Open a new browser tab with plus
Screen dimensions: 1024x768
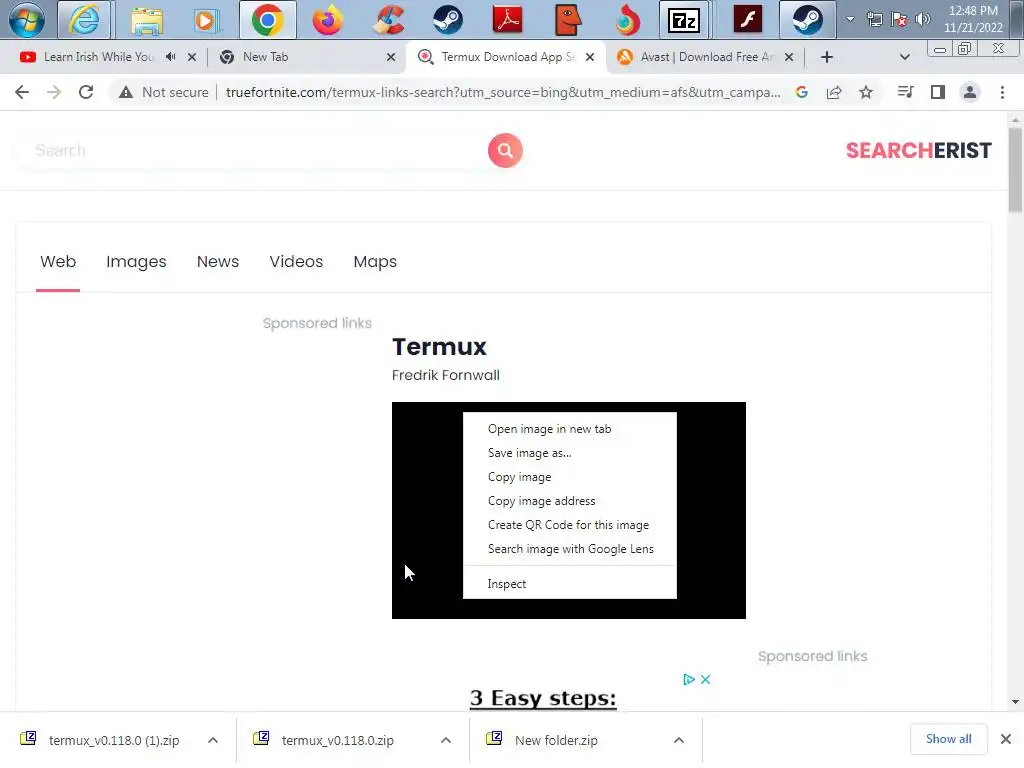click(x=827, y=57)
